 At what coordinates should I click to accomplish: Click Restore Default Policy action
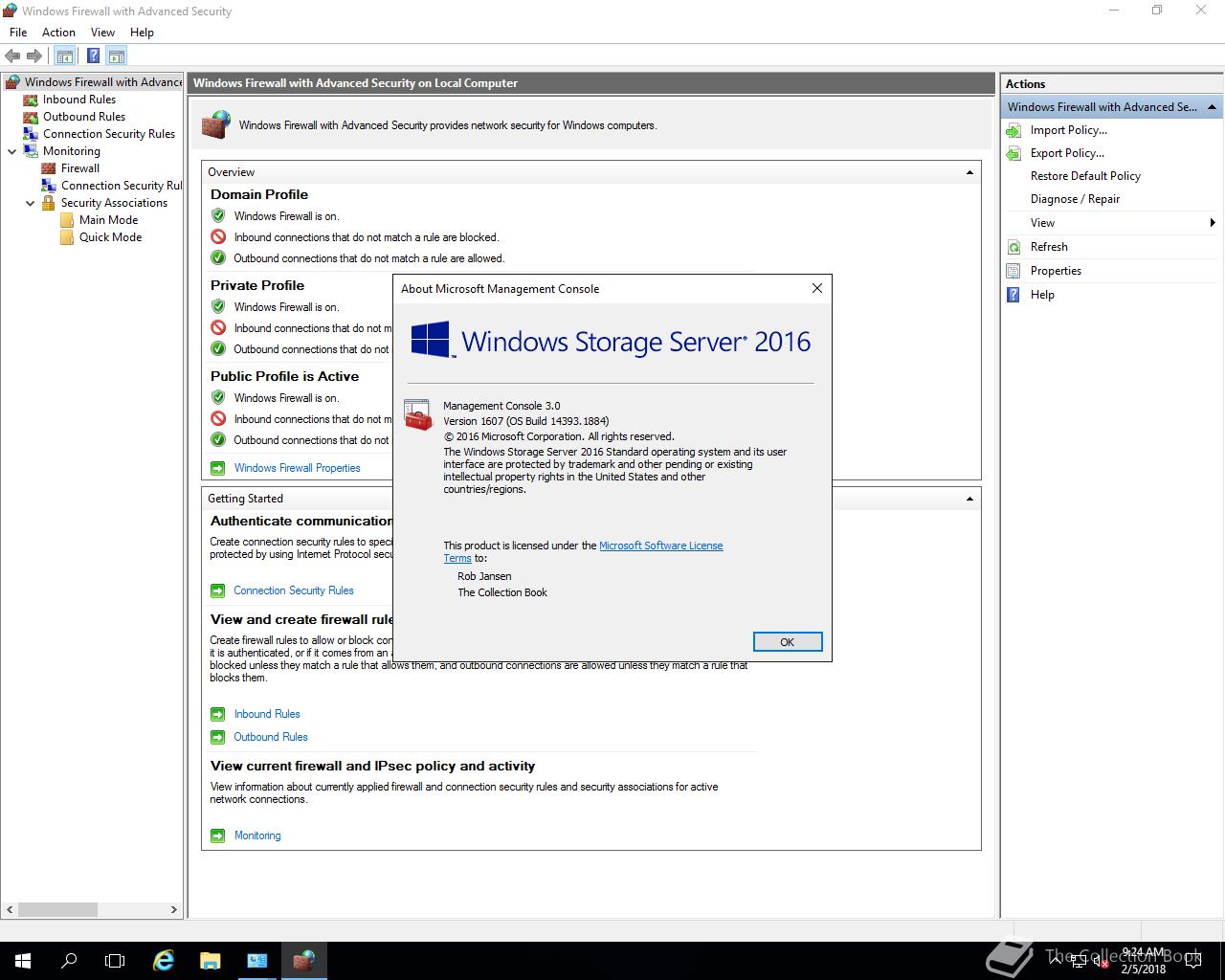[1085, 176]
